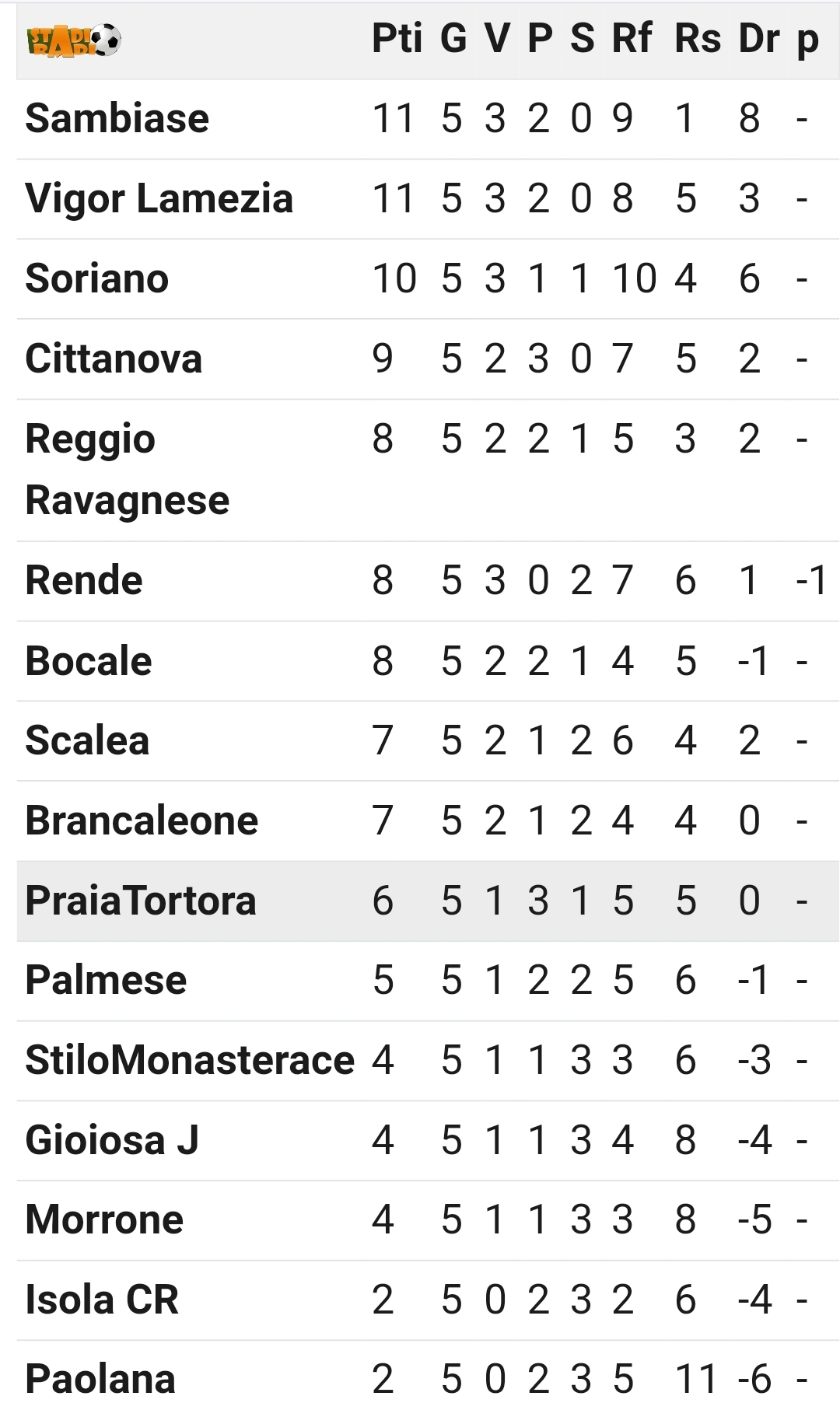Screen dimensions: 840x1403
Task: Open Scalea team entry
Action: [x=87, y=740]
